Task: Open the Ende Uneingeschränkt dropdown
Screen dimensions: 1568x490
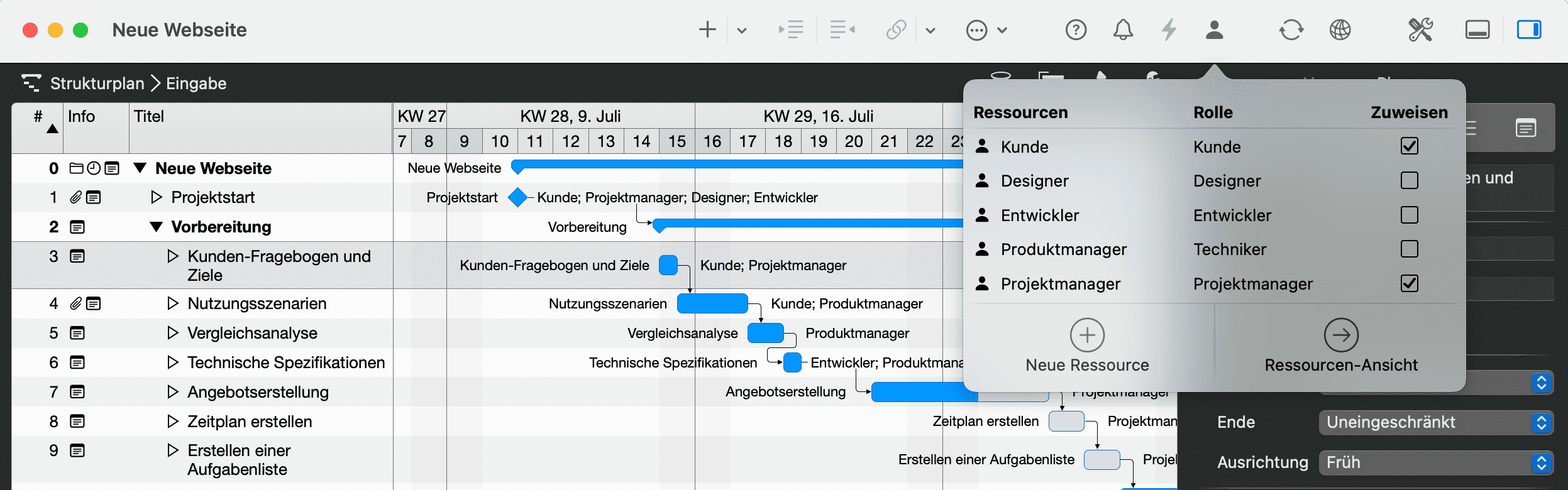Action: pos(1435,422)
